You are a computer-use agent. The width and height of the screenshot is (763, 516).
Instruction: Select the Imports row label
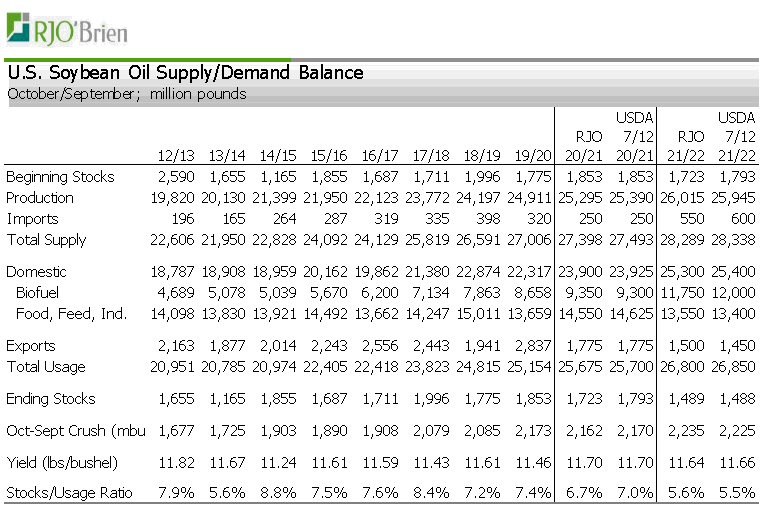pyautogui.click(x=32, y=219)
